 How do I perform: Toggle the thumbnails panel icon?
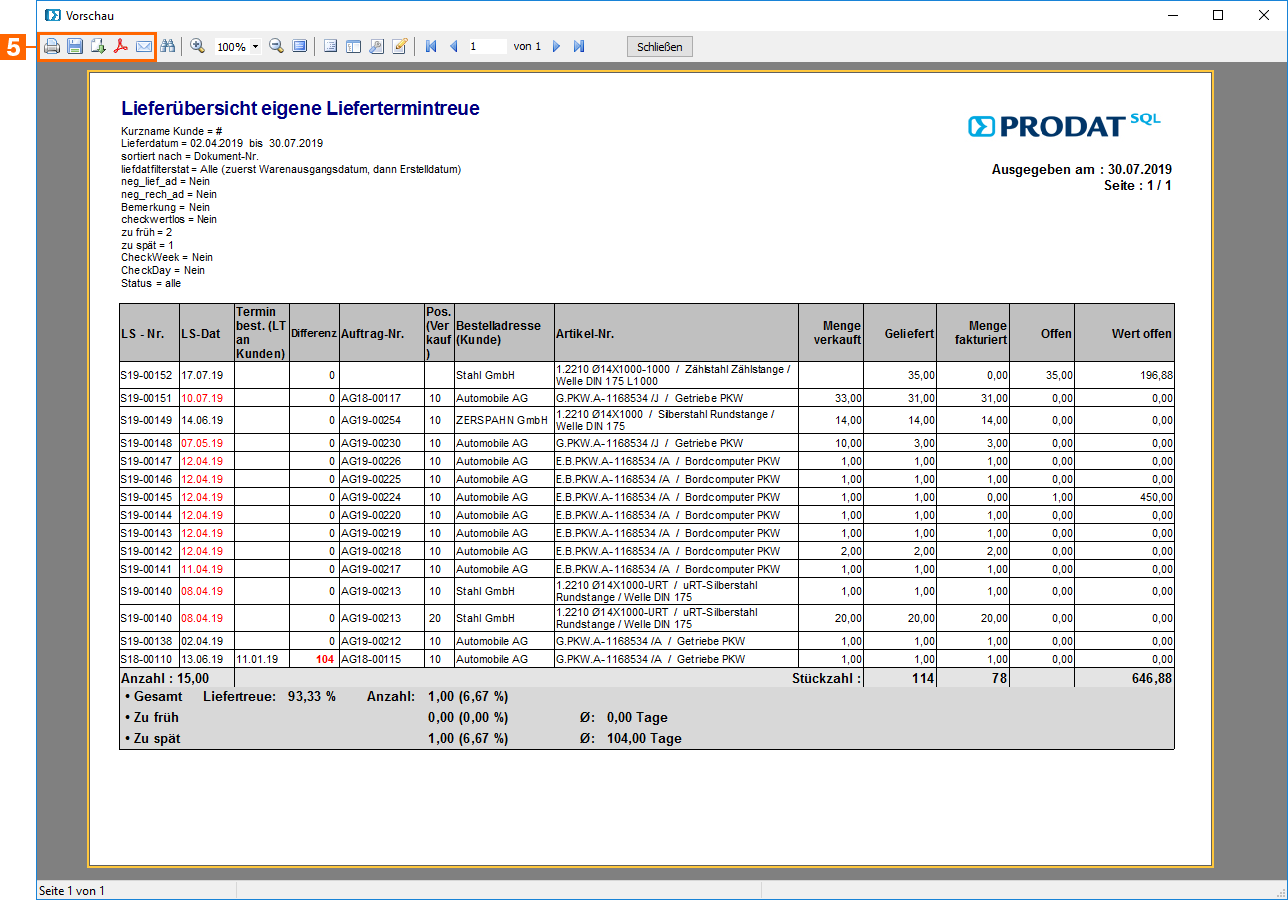[353, 46]
